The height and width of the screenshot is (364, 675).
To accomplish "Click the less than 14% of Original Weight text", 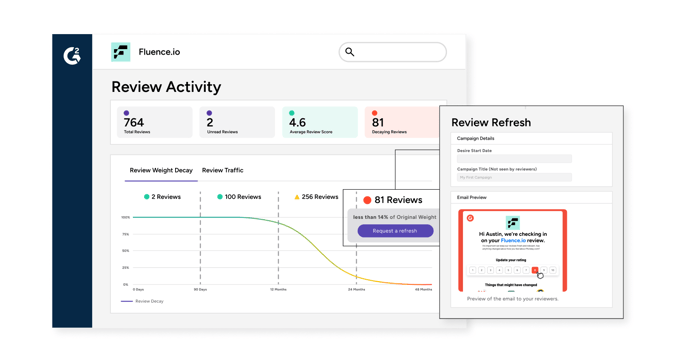I will 394,217.
